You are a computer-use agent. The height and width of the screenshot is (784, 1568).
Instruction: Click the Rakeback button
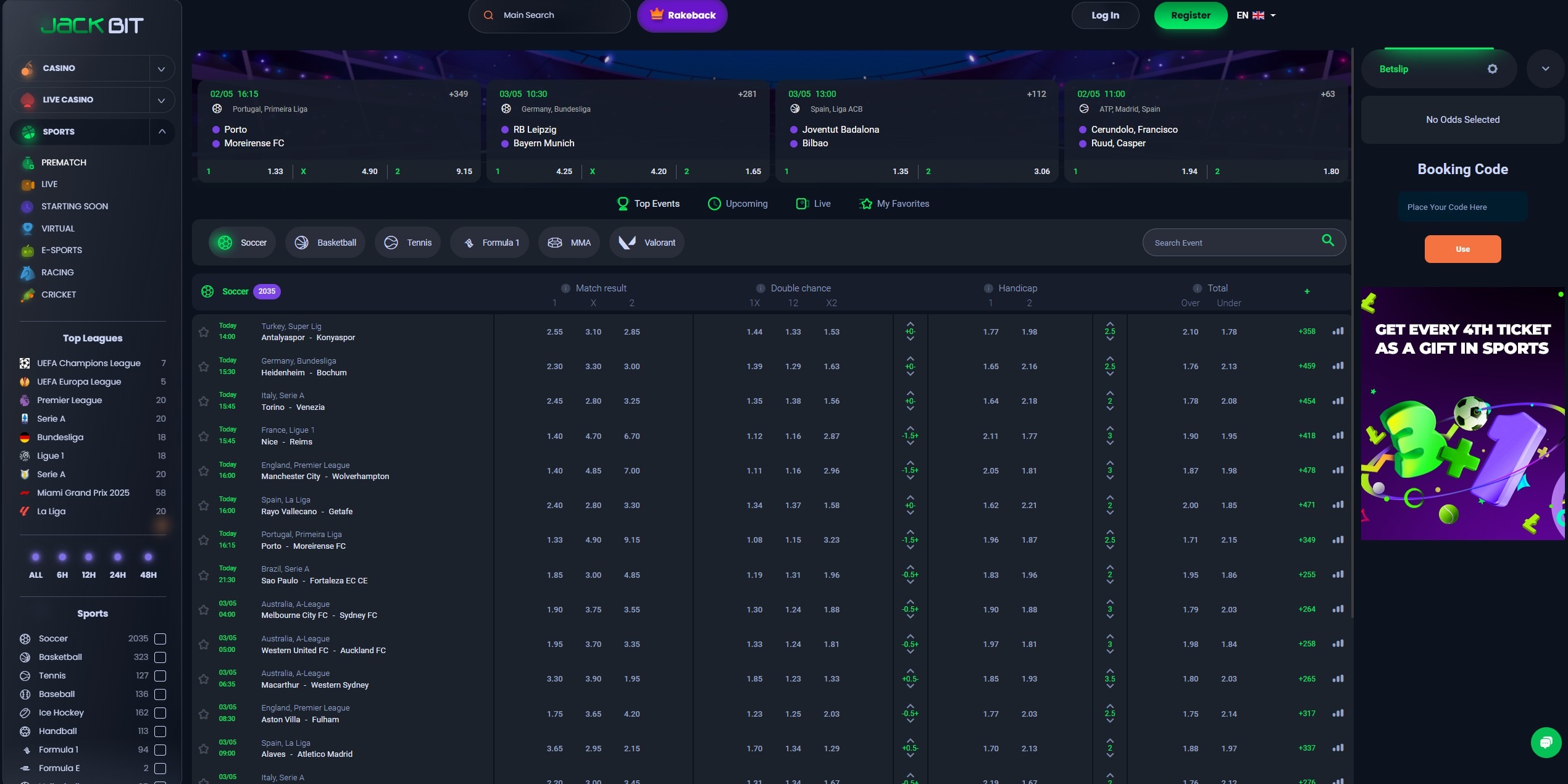682,15
